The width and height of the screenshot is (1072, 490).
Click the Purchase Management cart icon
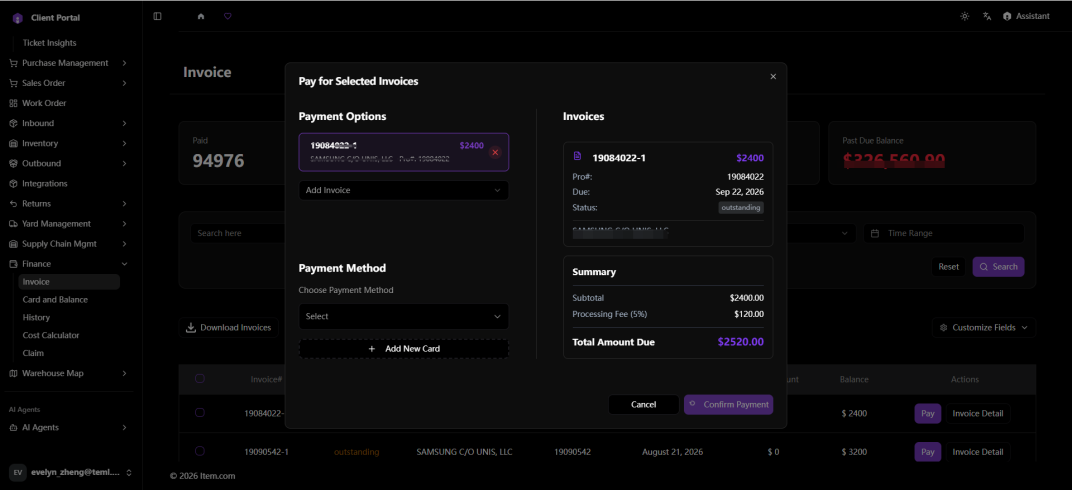14,63
